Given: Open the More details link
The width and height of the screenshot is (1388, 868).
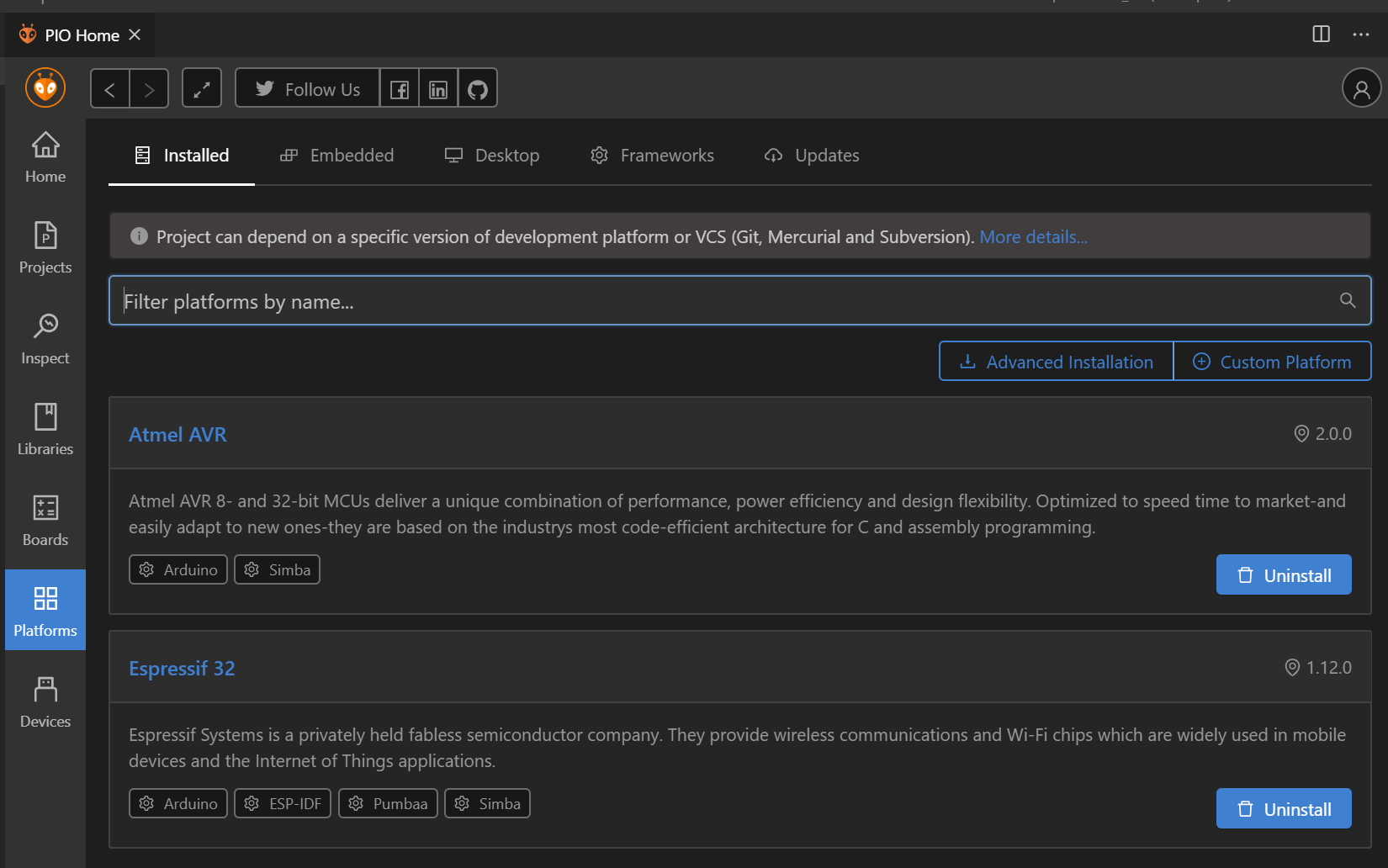Looking at the screenshot, I should coord(1033,237).
